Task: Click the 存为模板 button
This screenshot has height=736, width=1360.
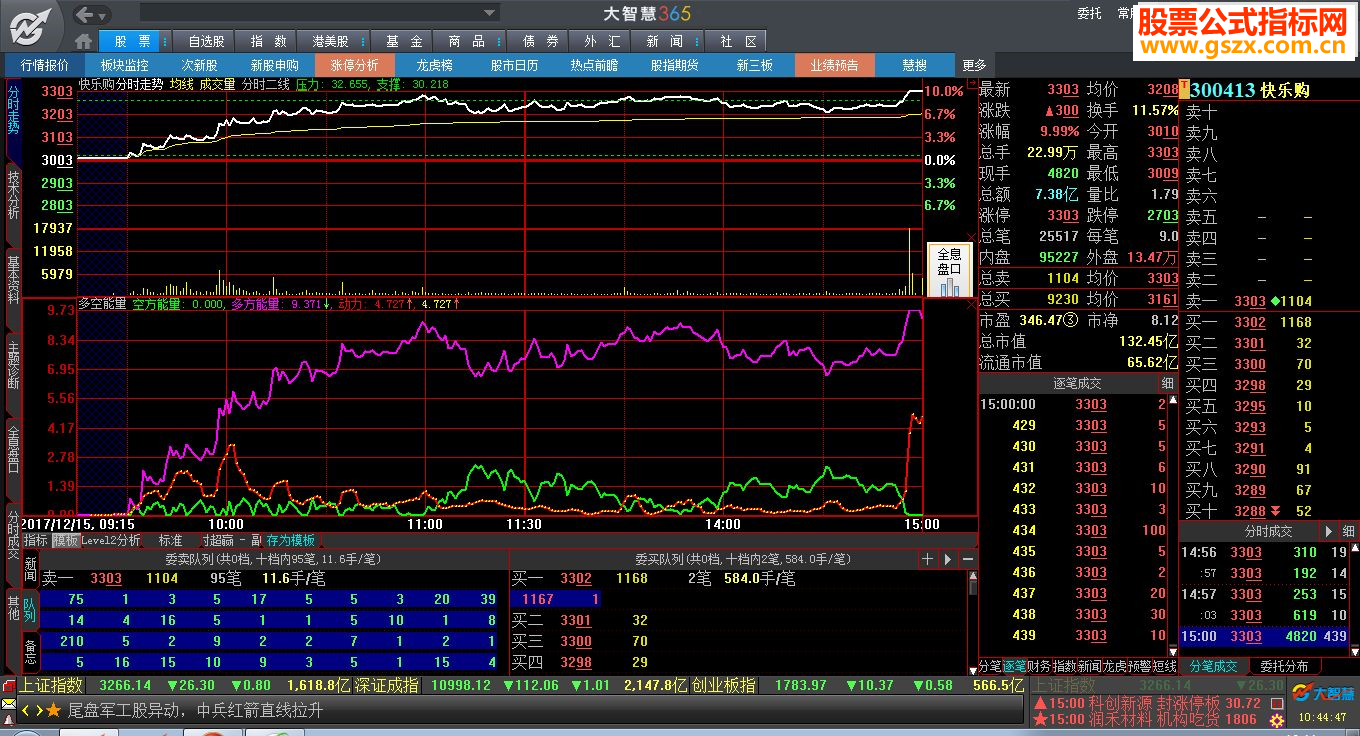Action: point(290,540)
